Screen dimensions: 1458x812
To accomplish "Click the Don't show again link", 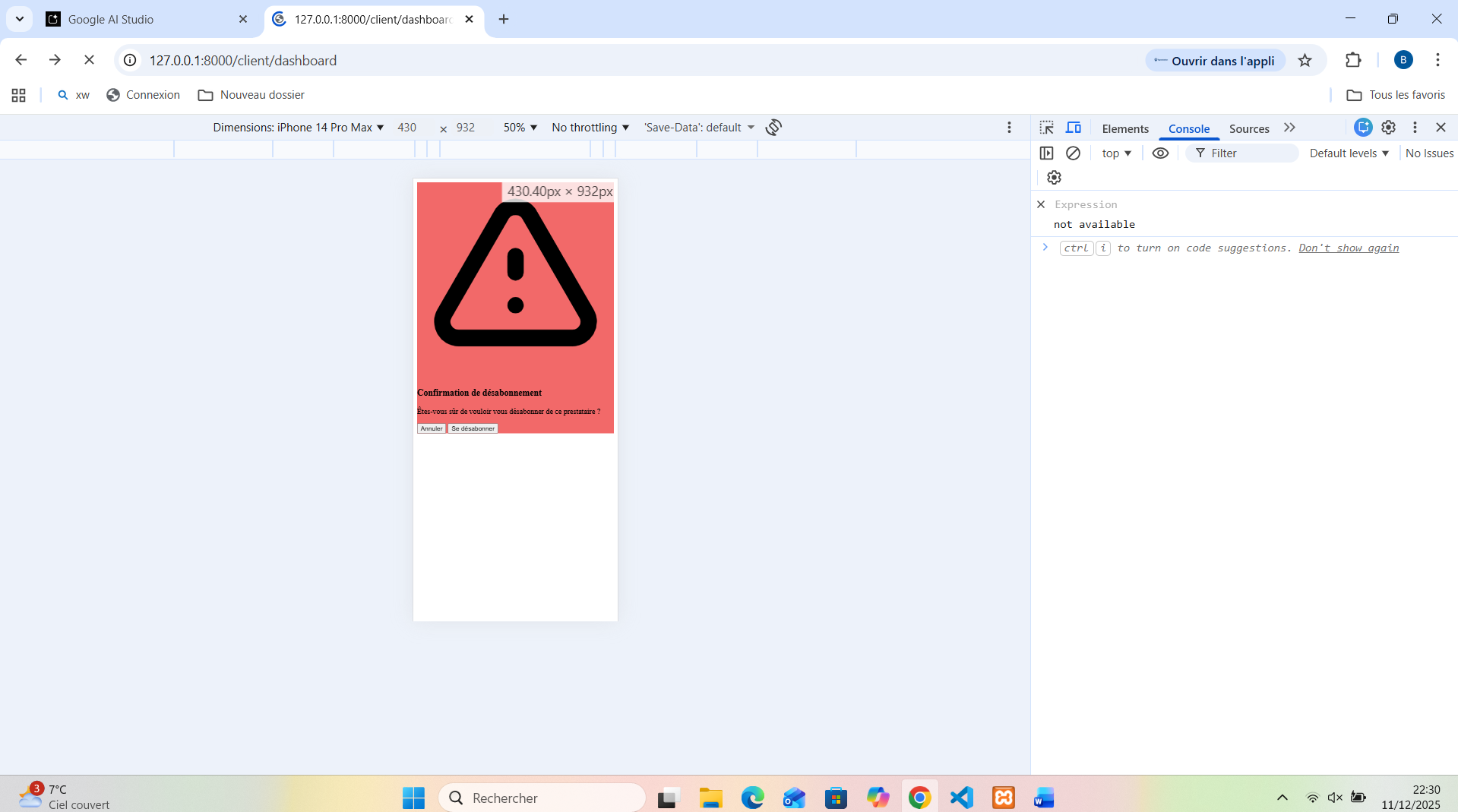I will coord(1349,248).
